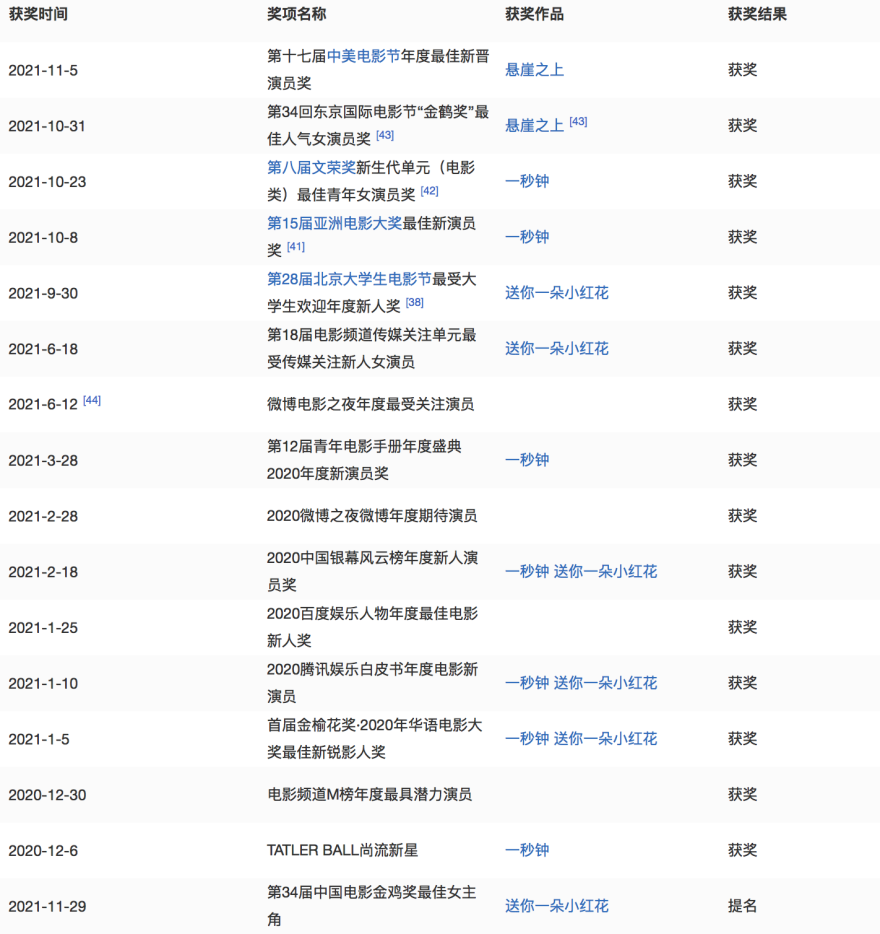Select the date 2021-6-12
This screenshot has width=880, height=934.
[43, 404]
